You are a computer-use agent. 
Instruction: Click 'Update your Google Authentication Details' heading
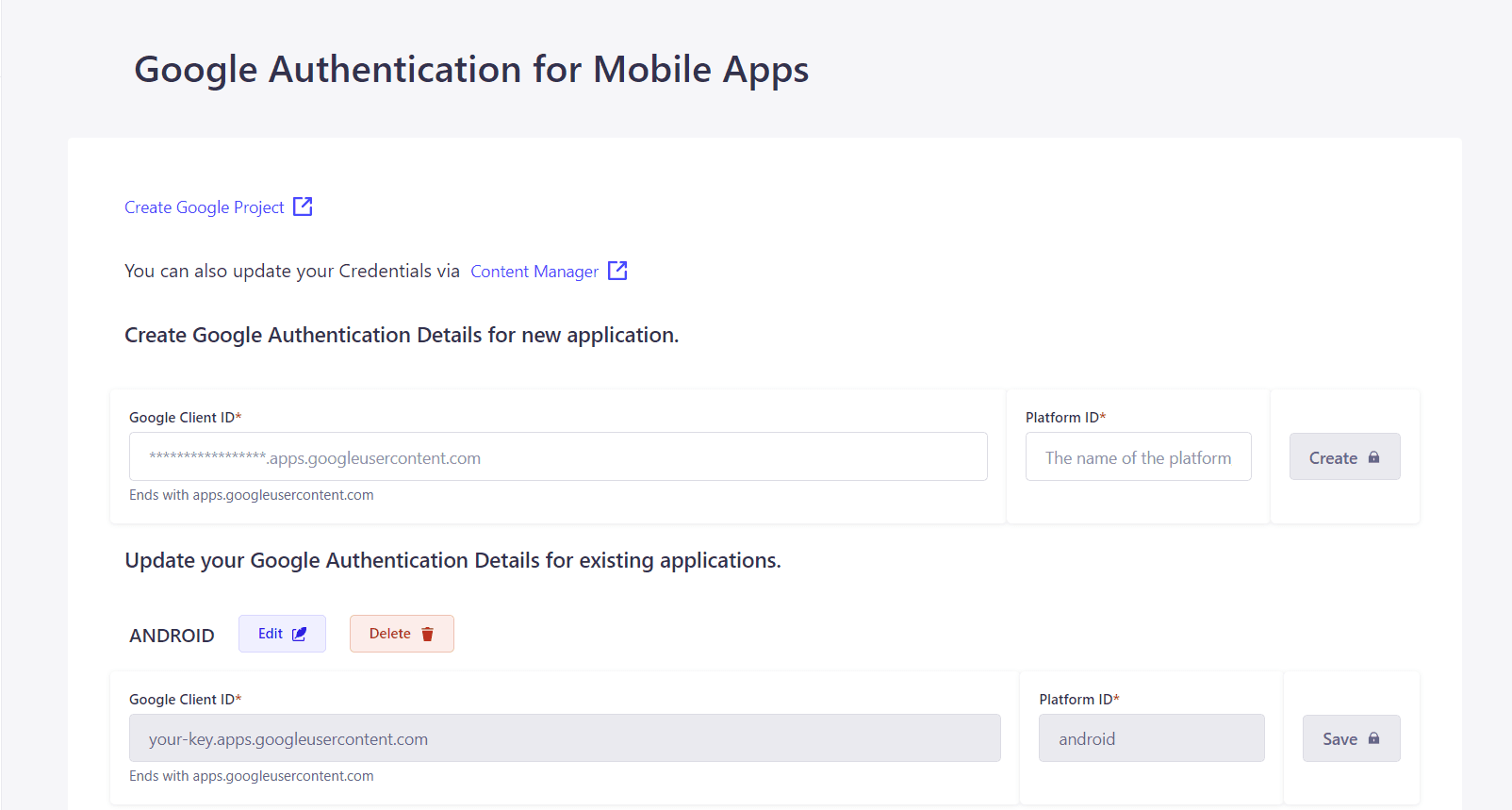452,561
